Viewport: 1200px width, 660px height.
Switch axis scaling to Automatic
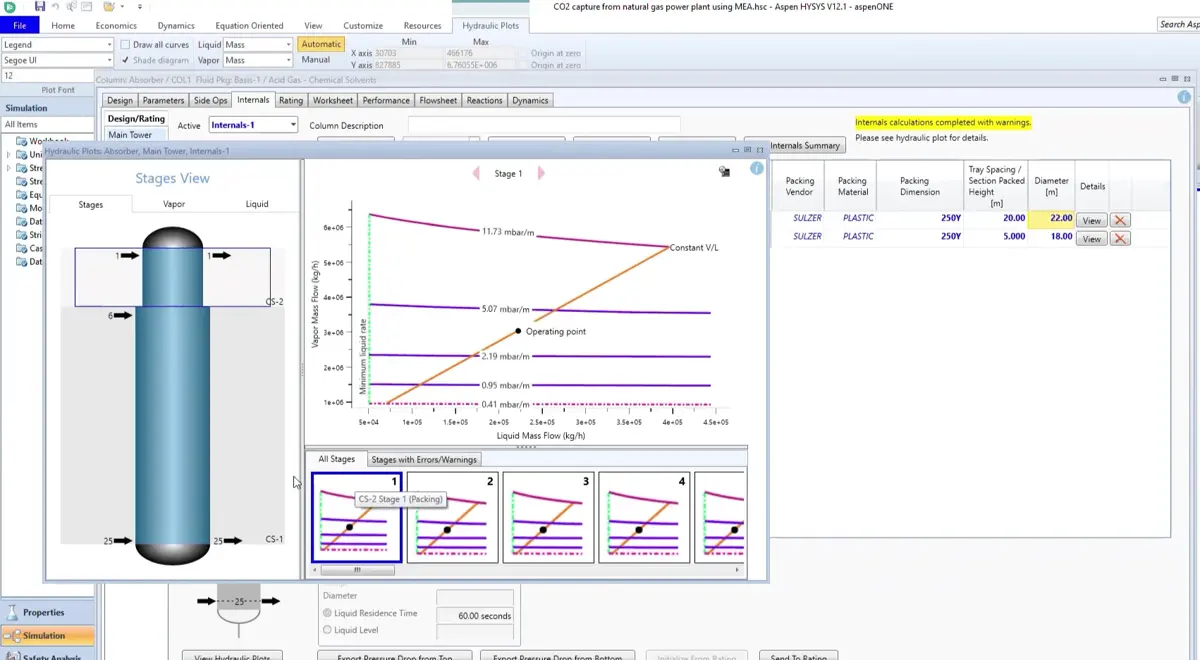[x=321, y=44]
